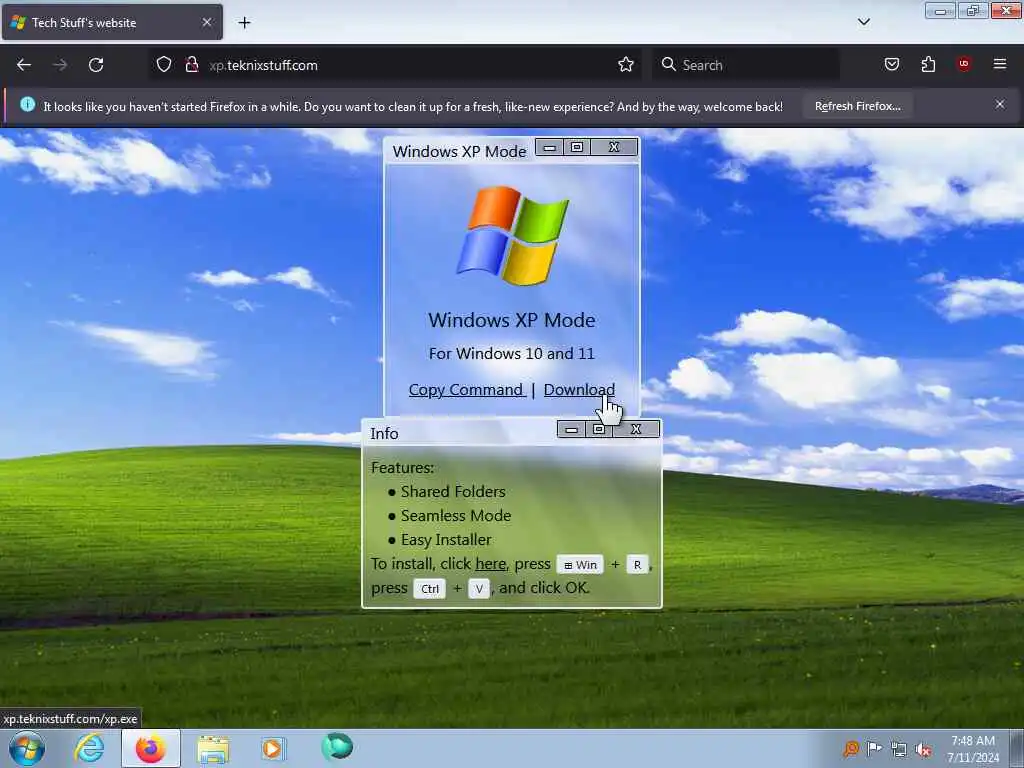Click the 'Seamless Mode' feature item
1024x768 pixels.
coord(456,515)
